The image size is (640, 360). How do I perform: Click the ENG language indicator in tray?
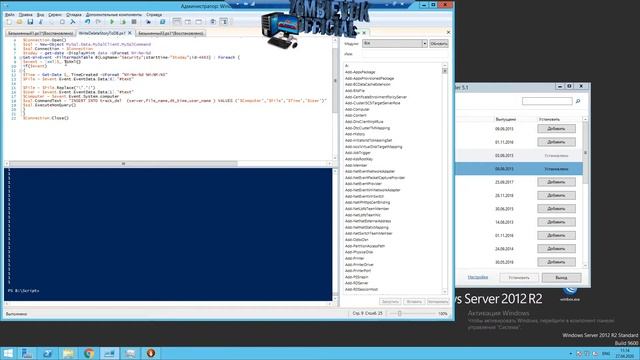(606, 353)
